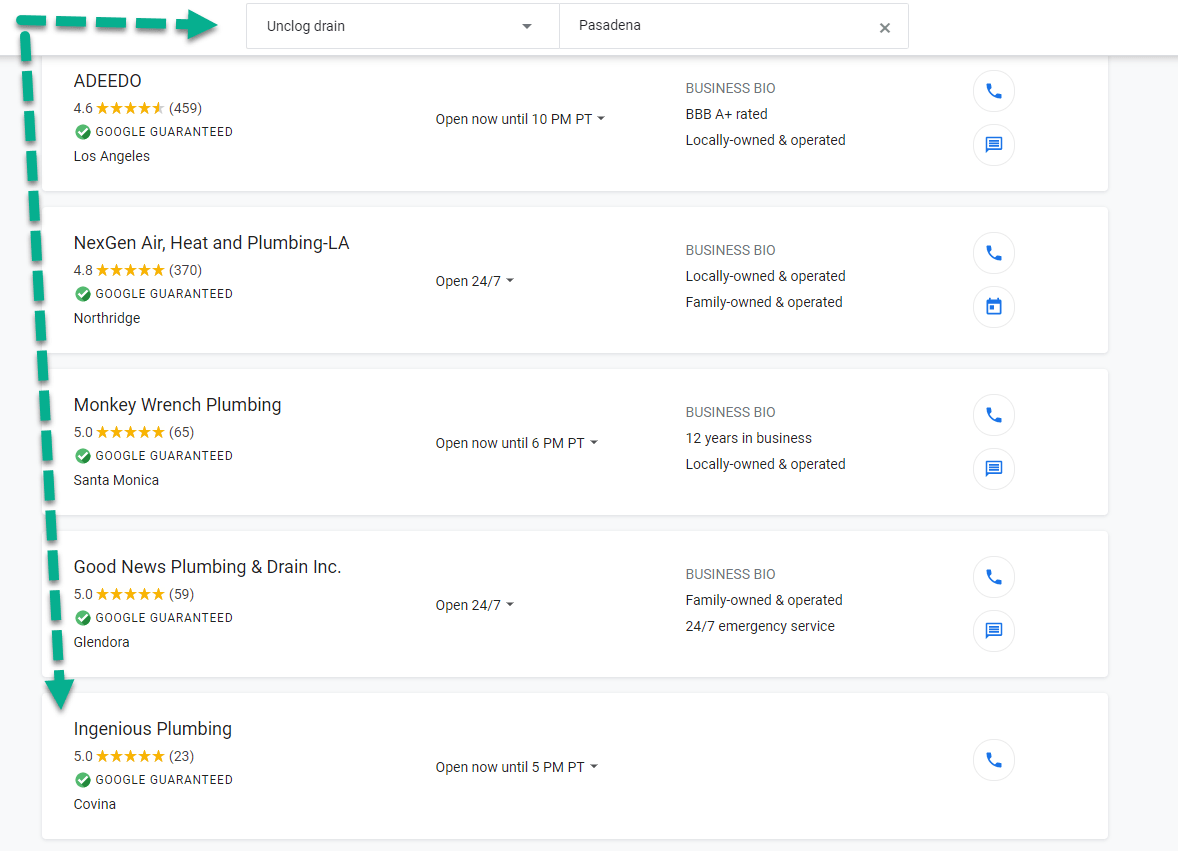
Task: Click ADEEDO Google Guaranteed checkmark badge
Action: click(x=83, y=132)
